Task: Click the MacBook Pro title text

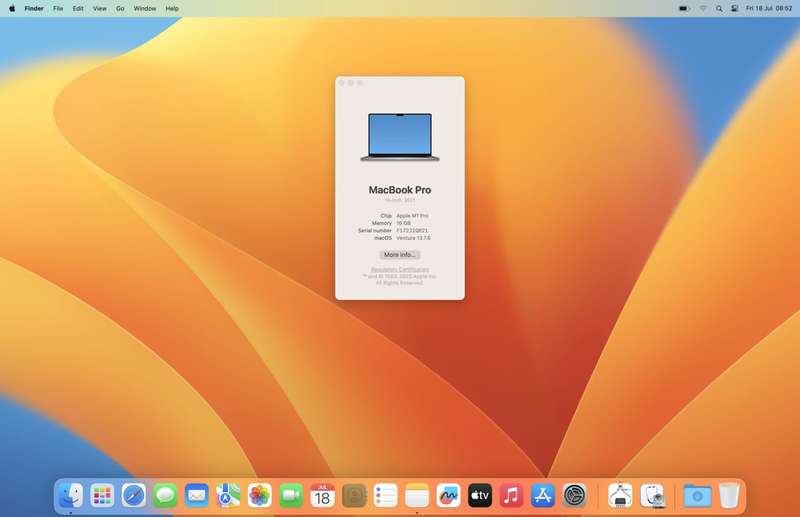Action: (x=400, y=190)
